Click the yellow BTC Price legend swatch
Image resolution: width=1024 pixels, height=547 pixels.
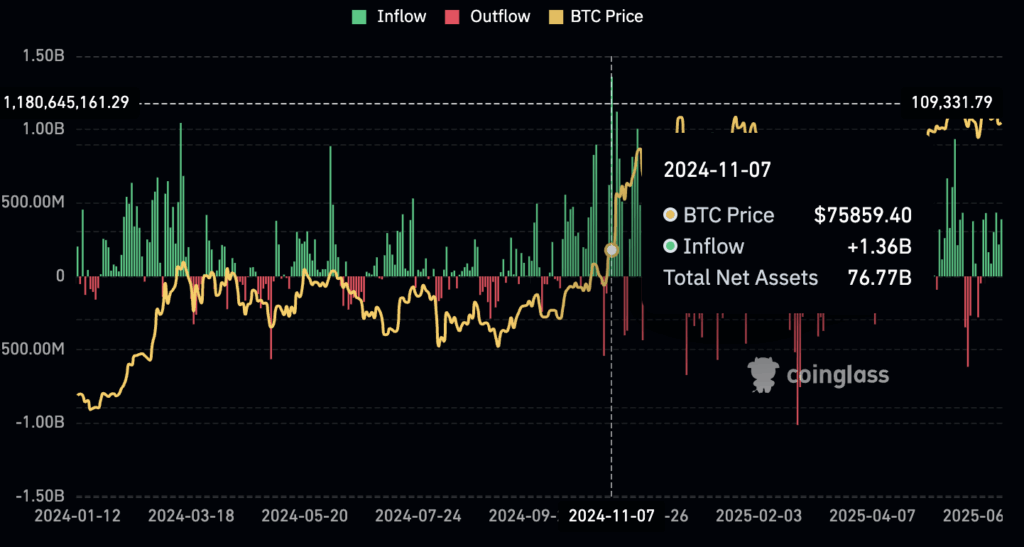click(558, 16)
